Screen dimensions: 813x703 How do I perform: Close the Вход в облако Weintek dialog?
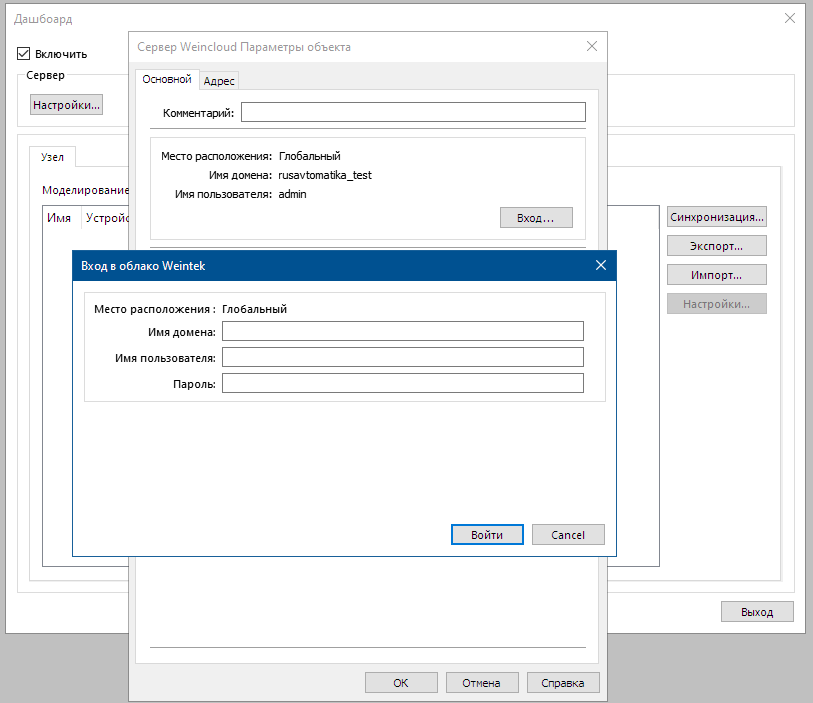tap(601, 265)
